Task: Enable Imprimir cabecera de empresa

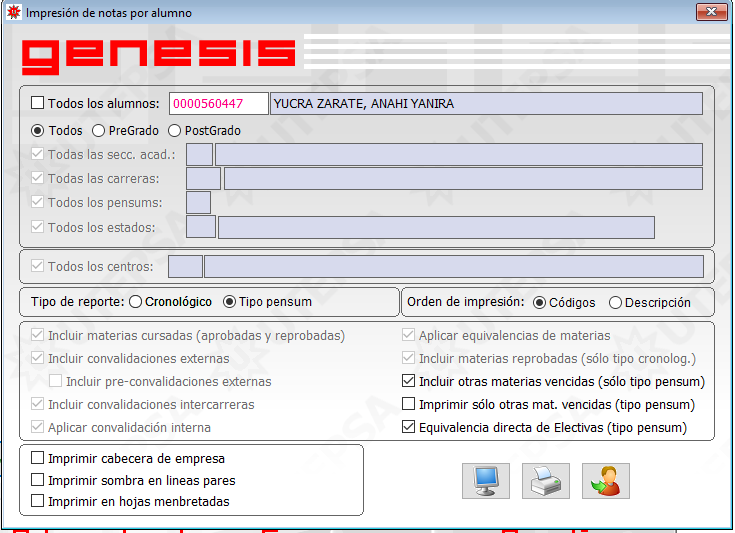Action: (x=38, y=458)
